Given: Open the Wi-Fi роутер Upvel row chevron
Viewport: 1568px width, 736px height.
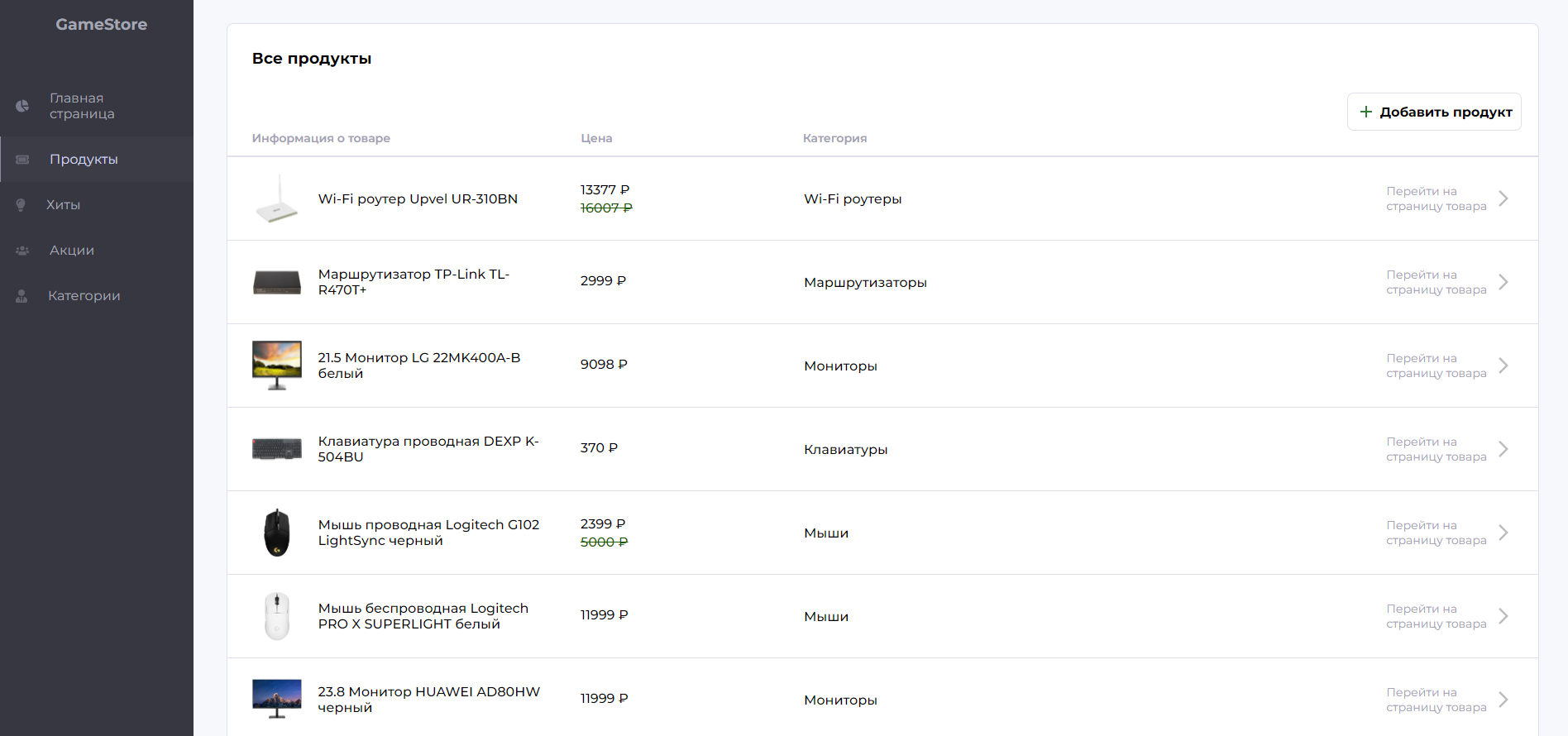Looking at the screenshot, I should tap(1503, 198).
